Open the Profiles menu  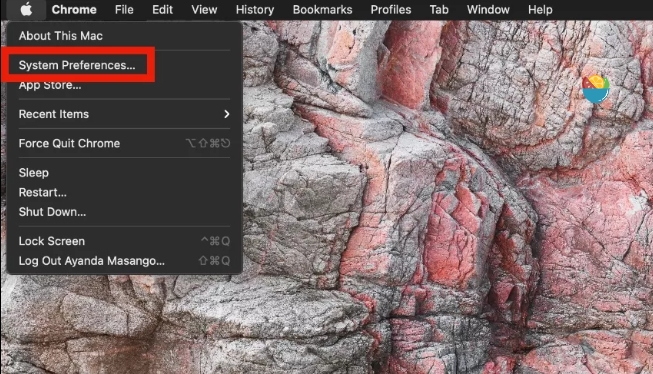pyautogui.click(x=391, y=10)
